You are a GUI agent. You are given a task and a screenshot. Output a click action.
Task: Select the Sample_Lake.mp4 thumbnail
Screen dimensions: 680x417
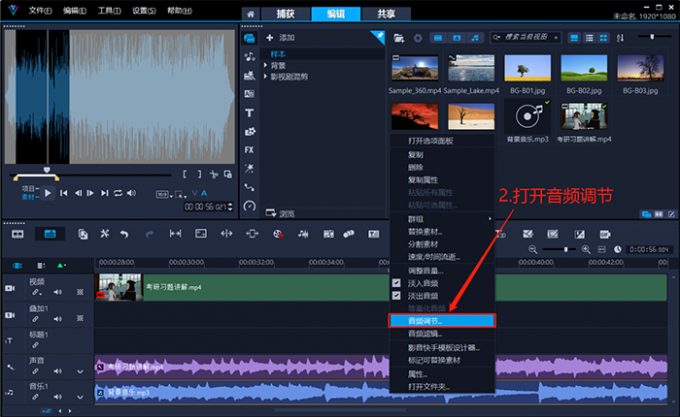tap(471, 68)
